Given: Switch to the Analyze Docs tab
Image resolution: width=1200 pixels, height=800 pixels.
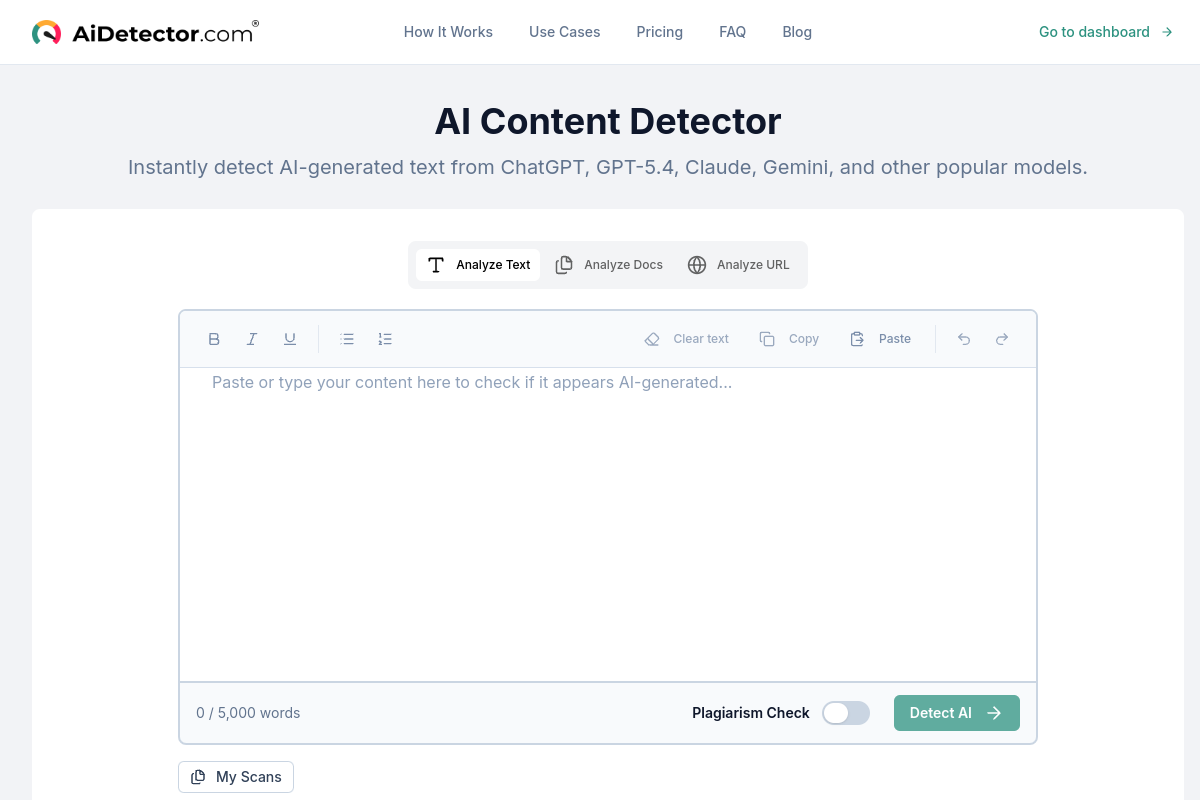Looking at the screenshot, I should [609, 265].
